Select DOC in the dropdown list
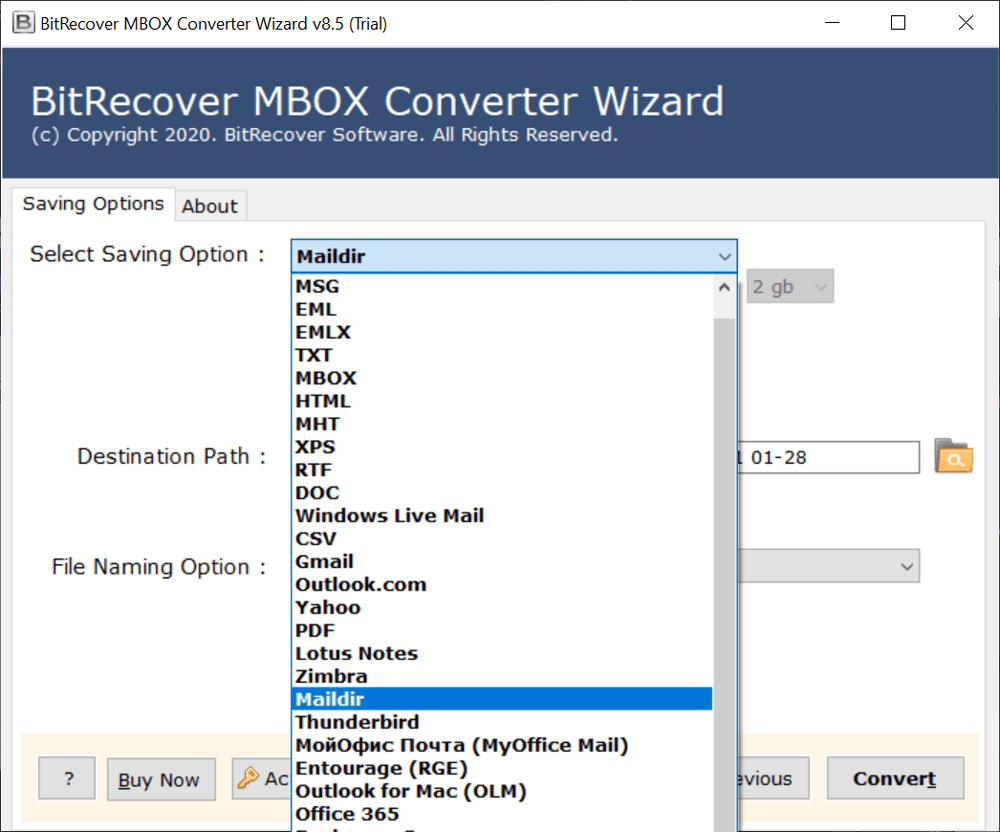The width and height of the screenshot is (1000, 832). (502, 493)
